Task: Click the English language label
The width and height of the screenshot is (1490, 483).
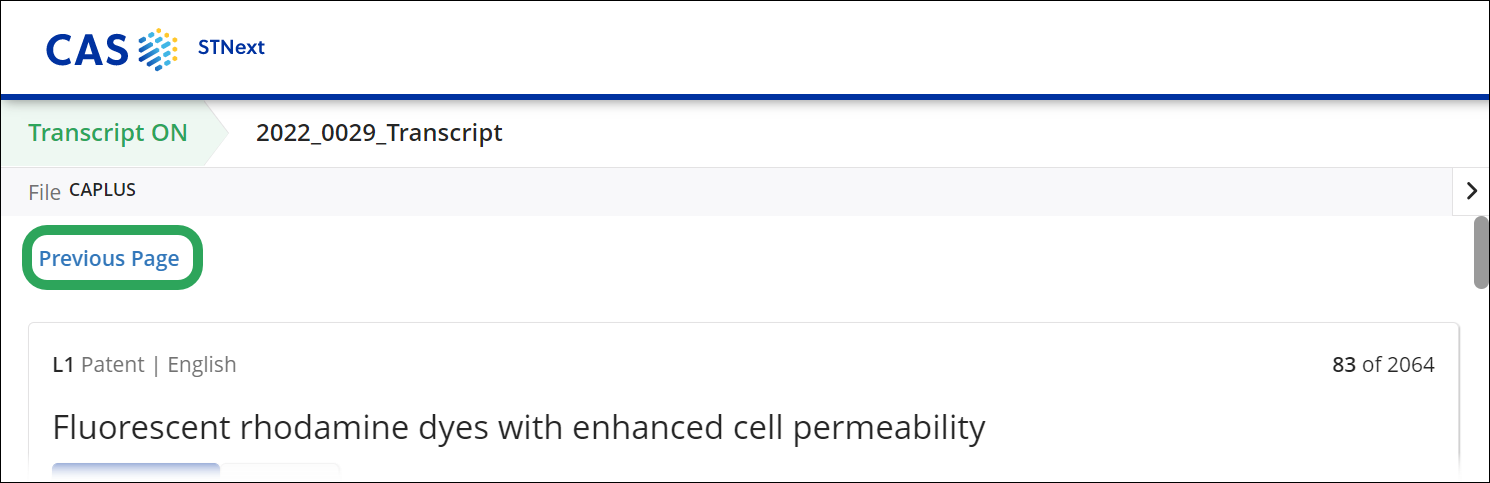Action: pyautogui.click(x=202, y=365)
